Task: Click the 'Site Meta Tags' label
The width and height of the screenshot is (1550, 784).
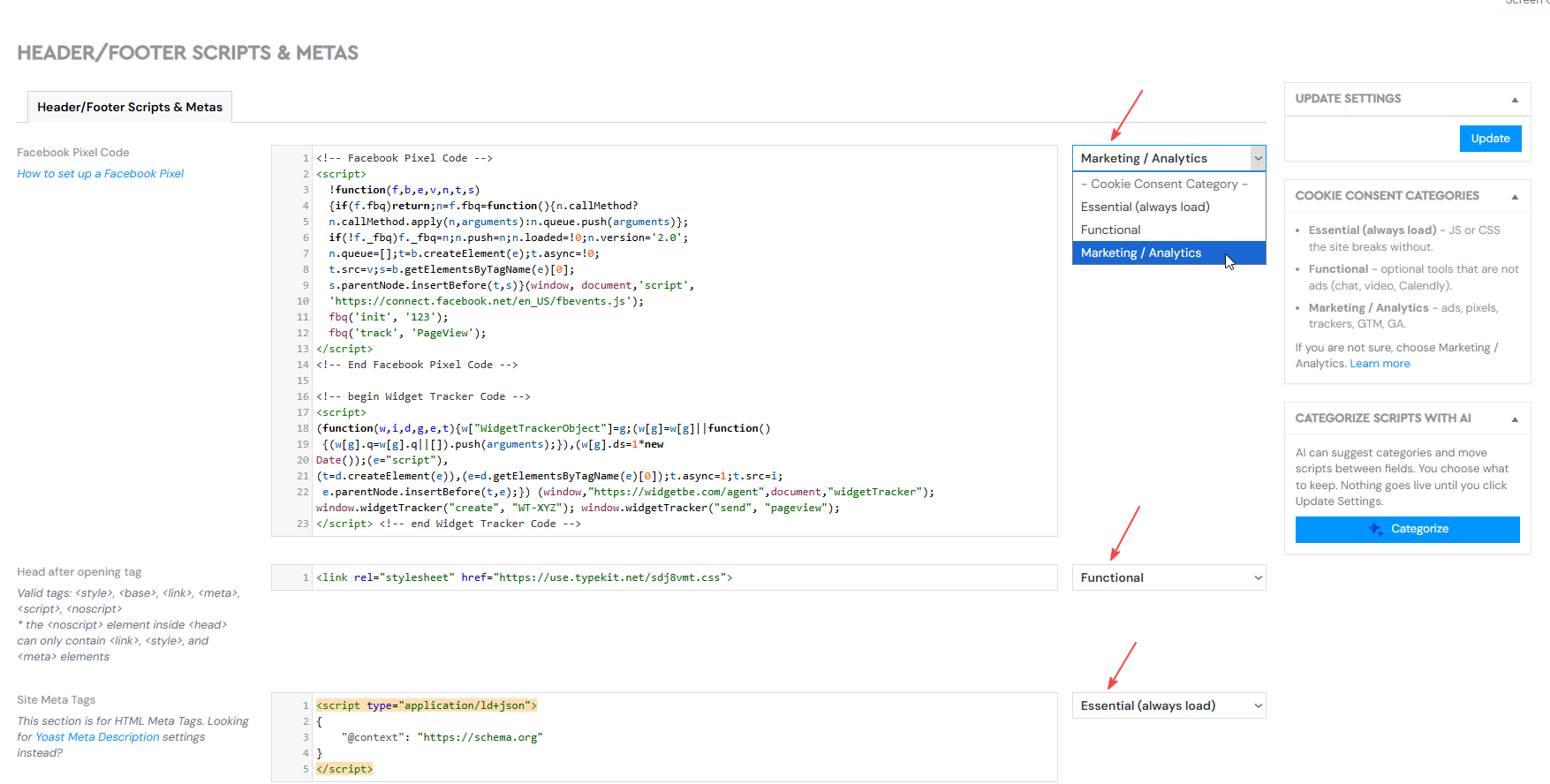Action: click(57, 700)
